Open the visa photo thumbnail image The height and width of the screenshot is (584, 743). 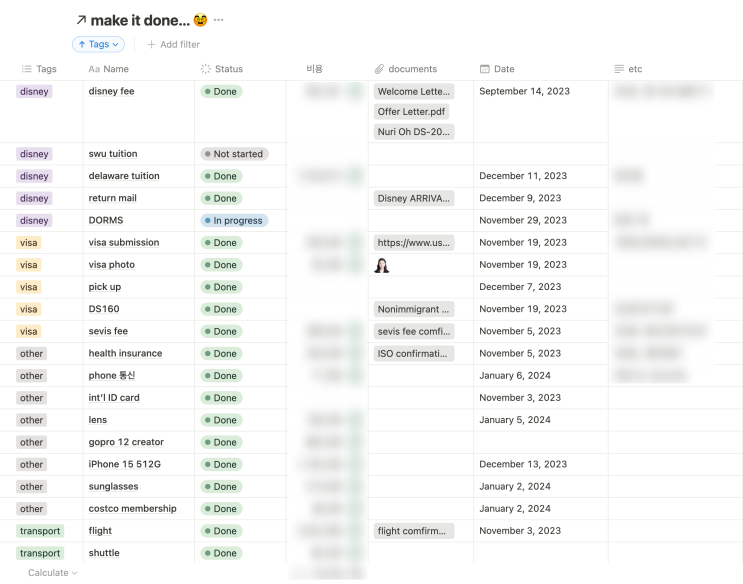pyautogui.click(x=381, y=265)
